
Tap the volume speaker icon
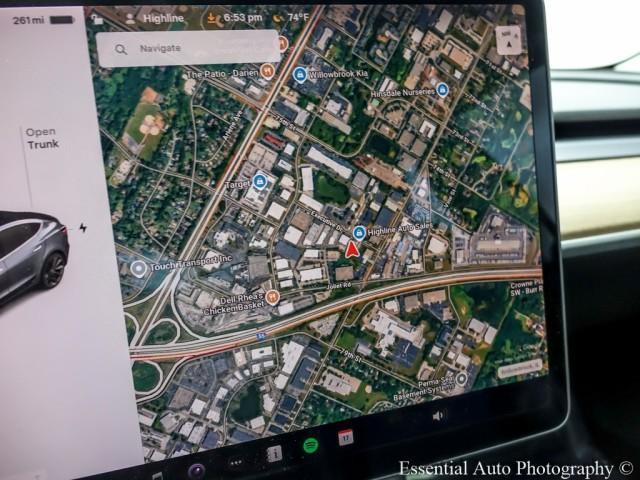[437, 415]
